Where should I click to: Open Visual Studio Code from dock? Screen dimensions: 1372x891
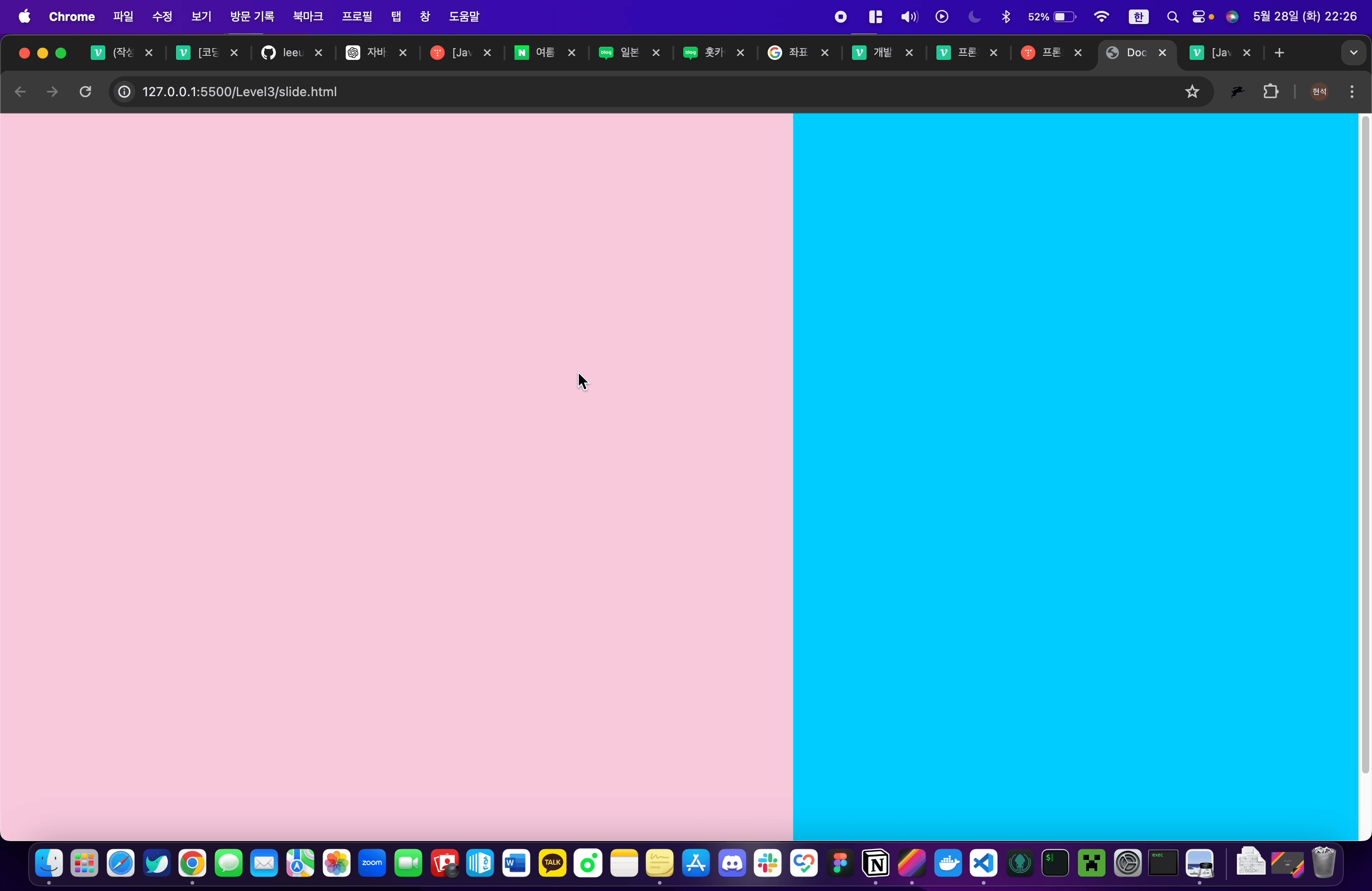coord(984,863)
